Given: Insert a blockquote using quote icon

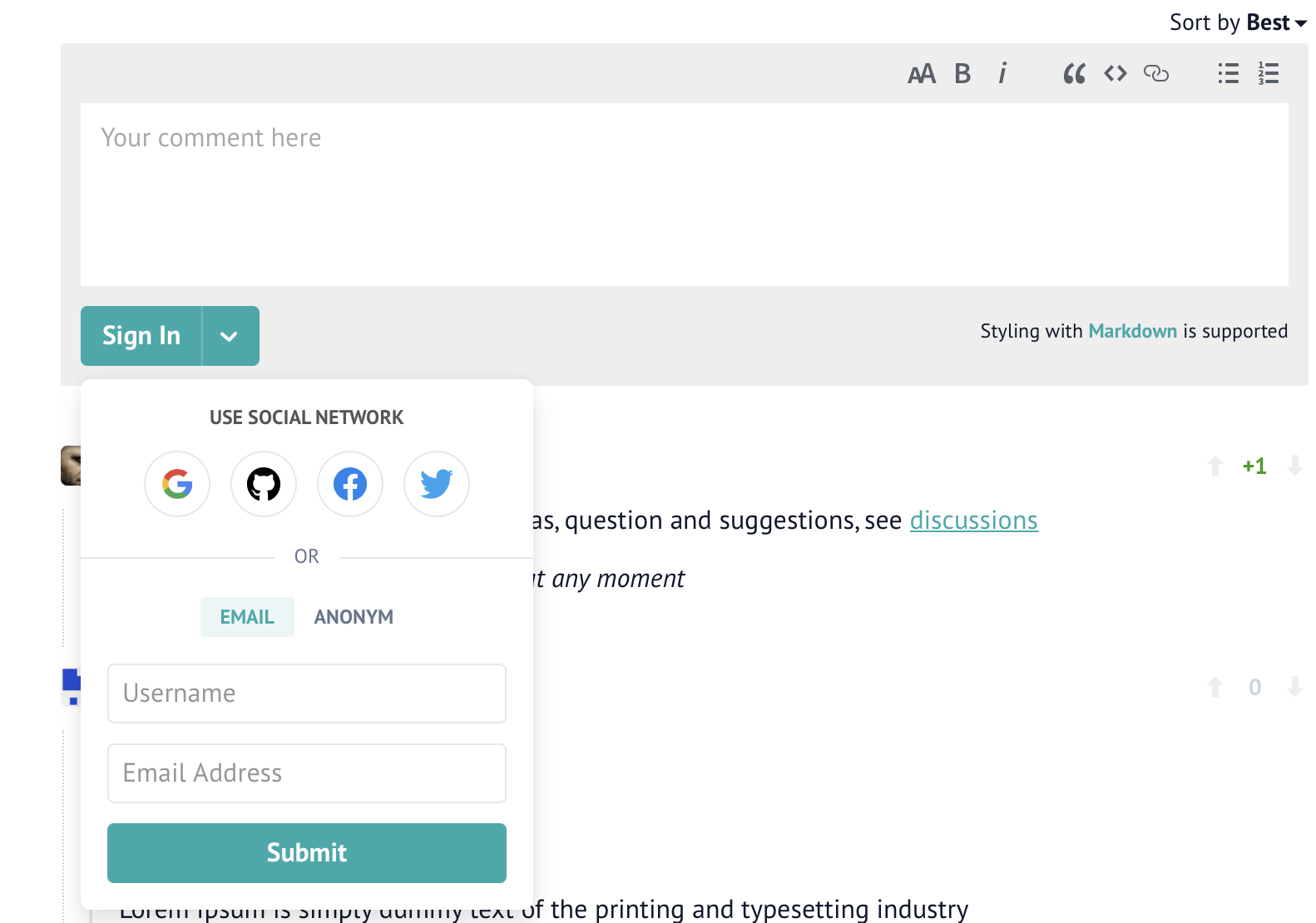Looking at the screenshot, I should [x=1074, y=74].
